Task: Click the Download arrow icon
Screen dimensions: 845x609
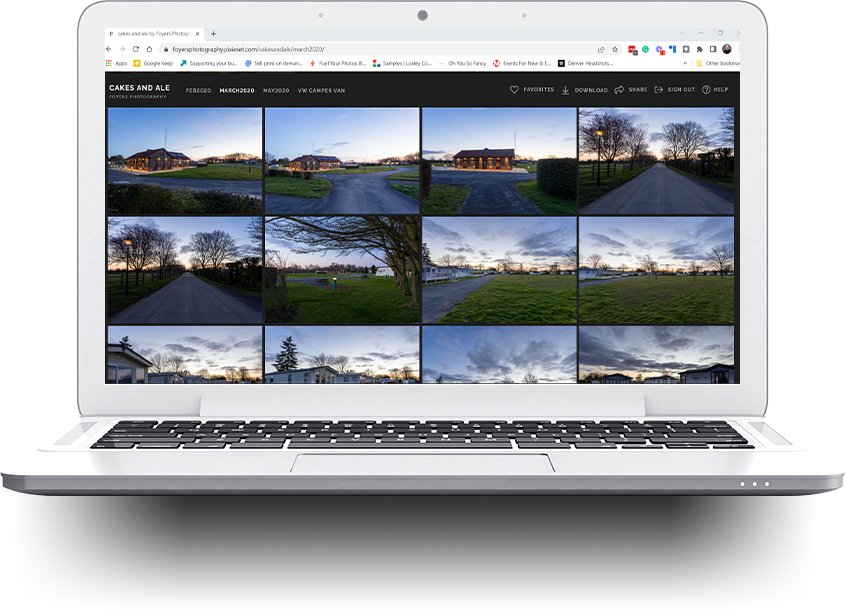Action: (565, 90)
